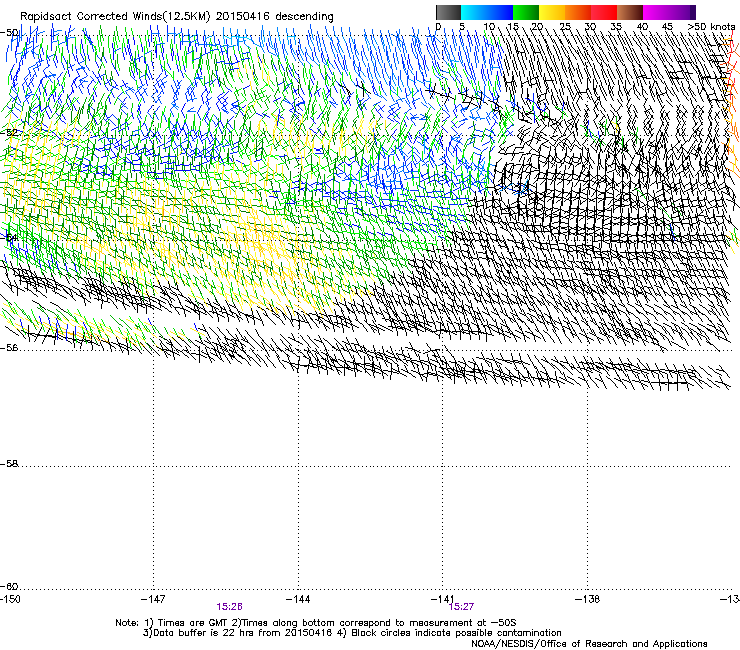Click latitude label -58

click(9, 464)
